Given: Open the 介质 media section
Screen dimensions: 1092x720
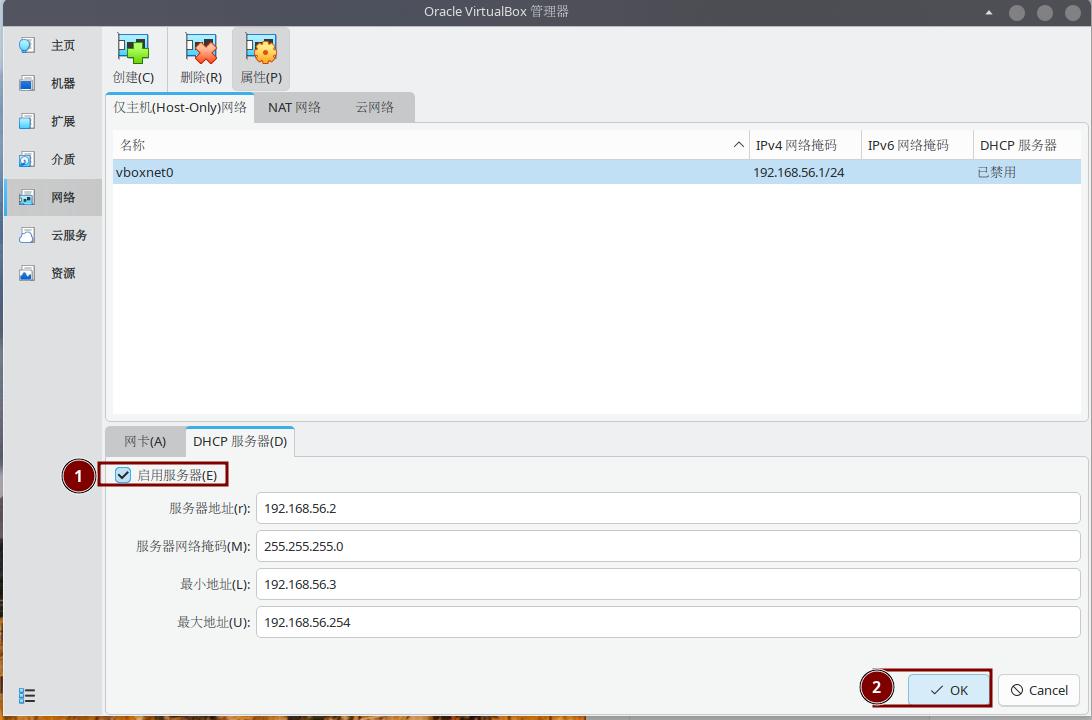Looking at the screenshot, I should point(52,159).
